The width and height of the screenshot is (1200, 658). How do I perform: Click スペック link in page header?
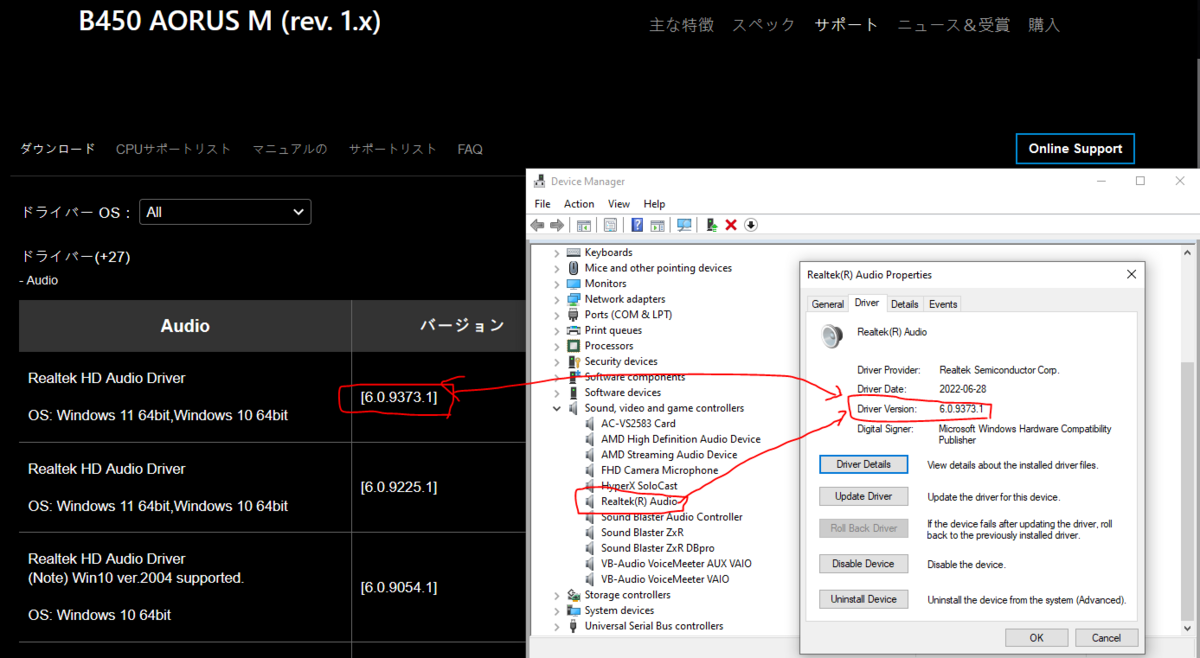coord(763,25)
